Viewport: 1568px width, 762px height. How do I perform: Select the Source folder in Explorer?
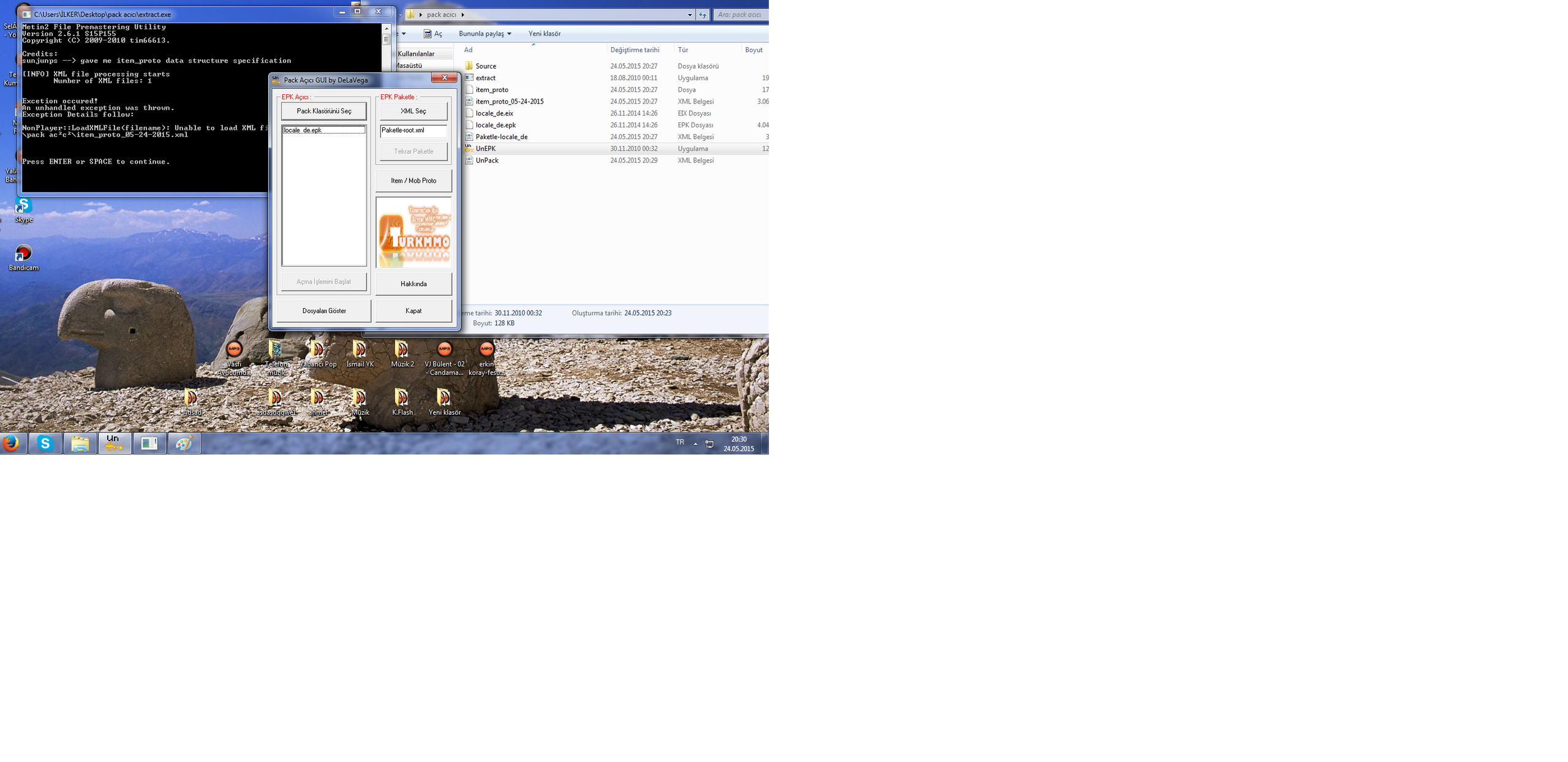click(486, 66)
